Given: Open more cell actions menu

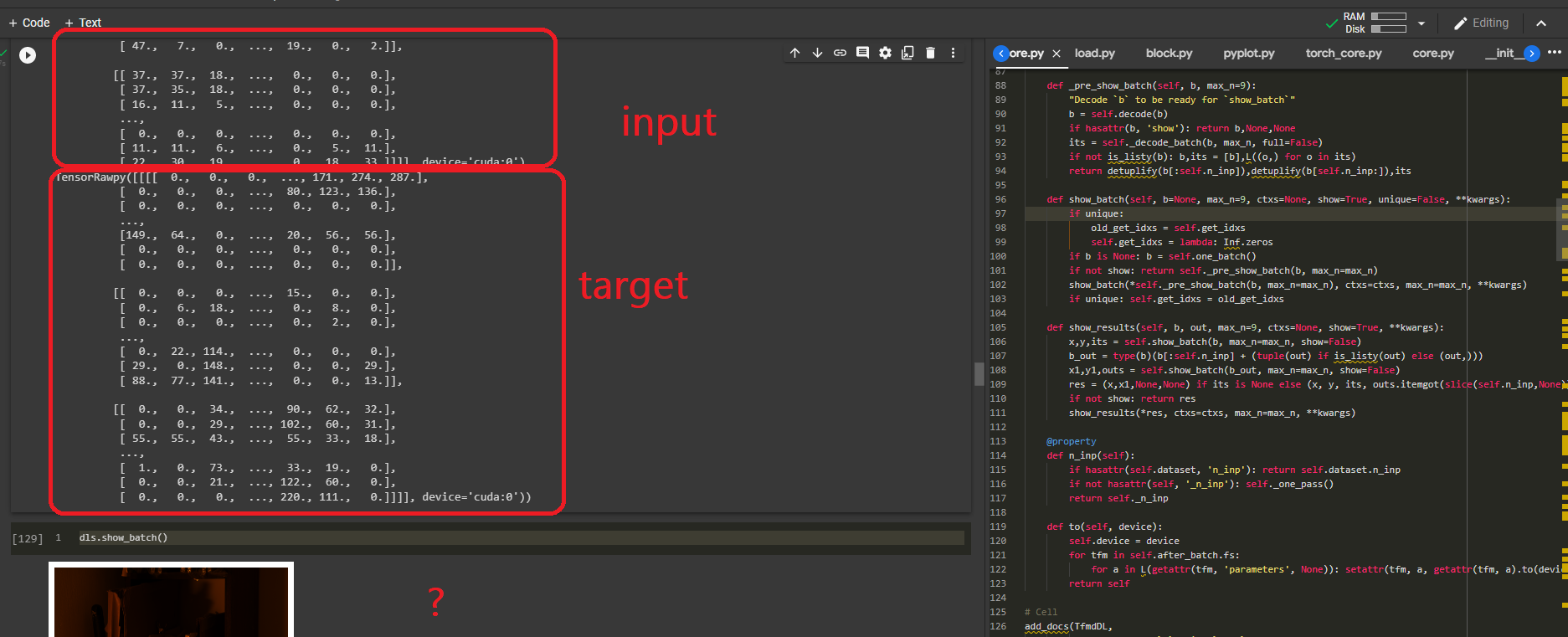Looking at the screenshot, I should [x=953, y=53].
